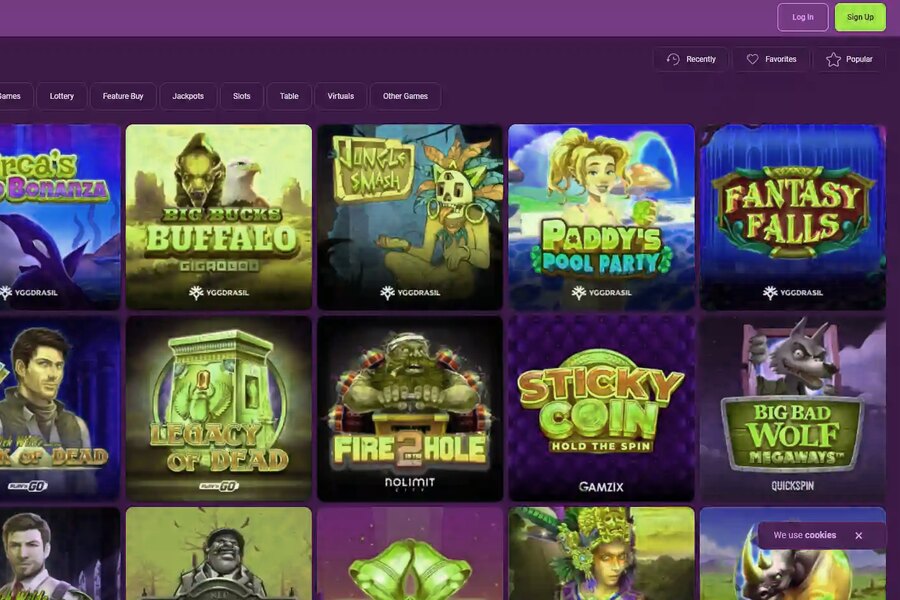Open Jungle Smash game tile
The image size is (900, 600).
(410, 217)
